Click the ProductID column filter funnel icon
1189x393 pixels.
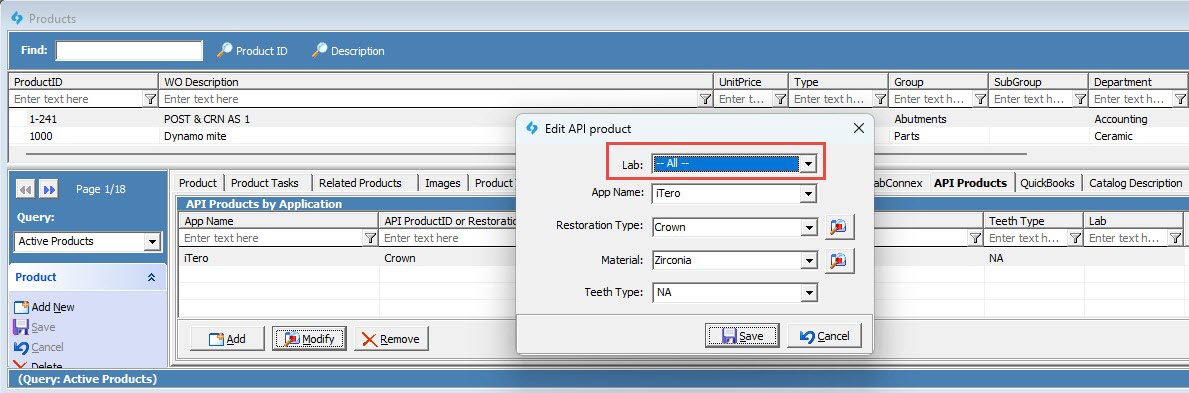pyautogui.click(x=150, y=99)
